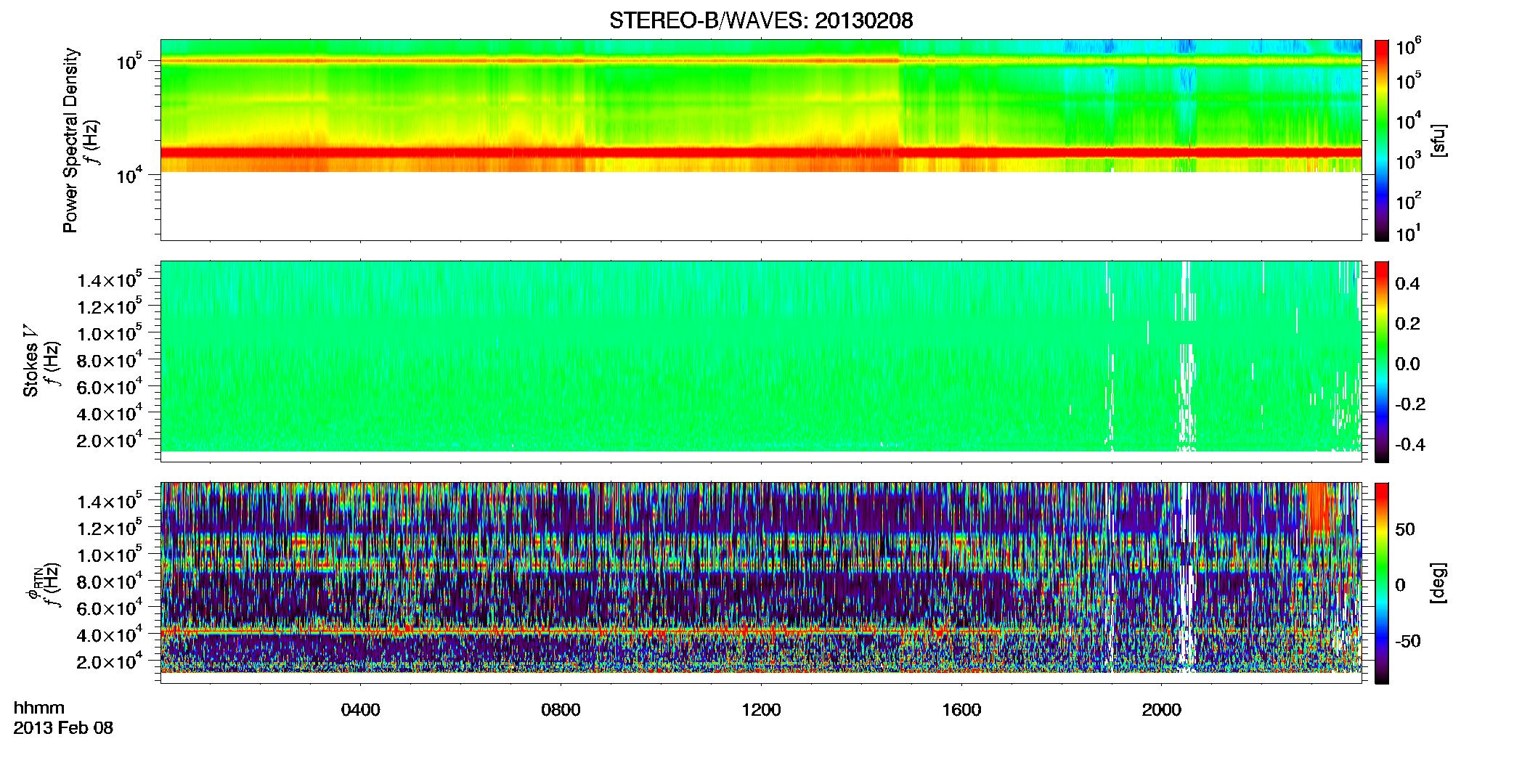This screenshot has height=784, width=1522.
Task: Click the Stokes V axis label
Action: point(30,361)
